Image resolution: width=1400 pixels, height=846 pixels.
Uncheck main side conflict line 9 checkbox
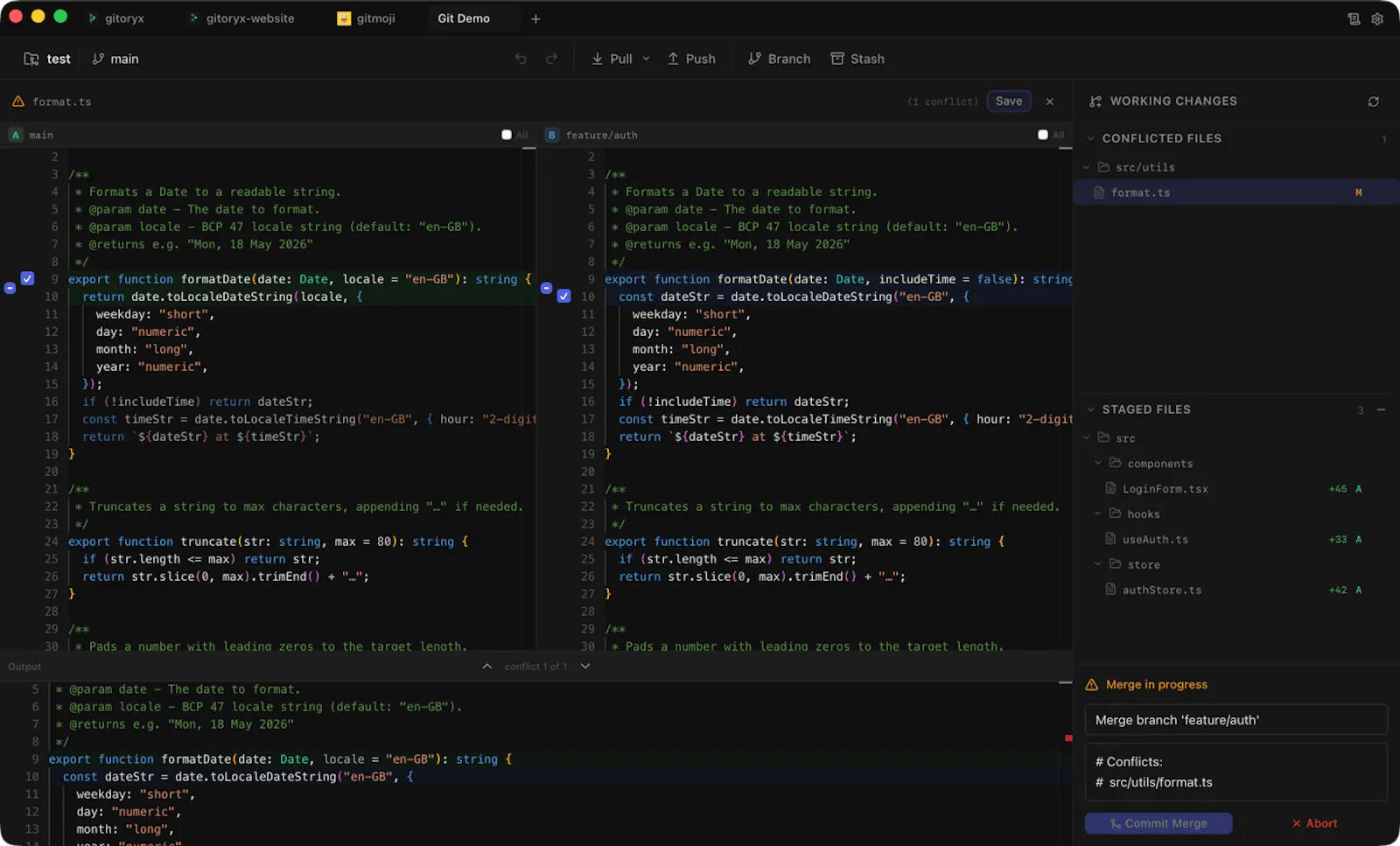coord(28,278)
